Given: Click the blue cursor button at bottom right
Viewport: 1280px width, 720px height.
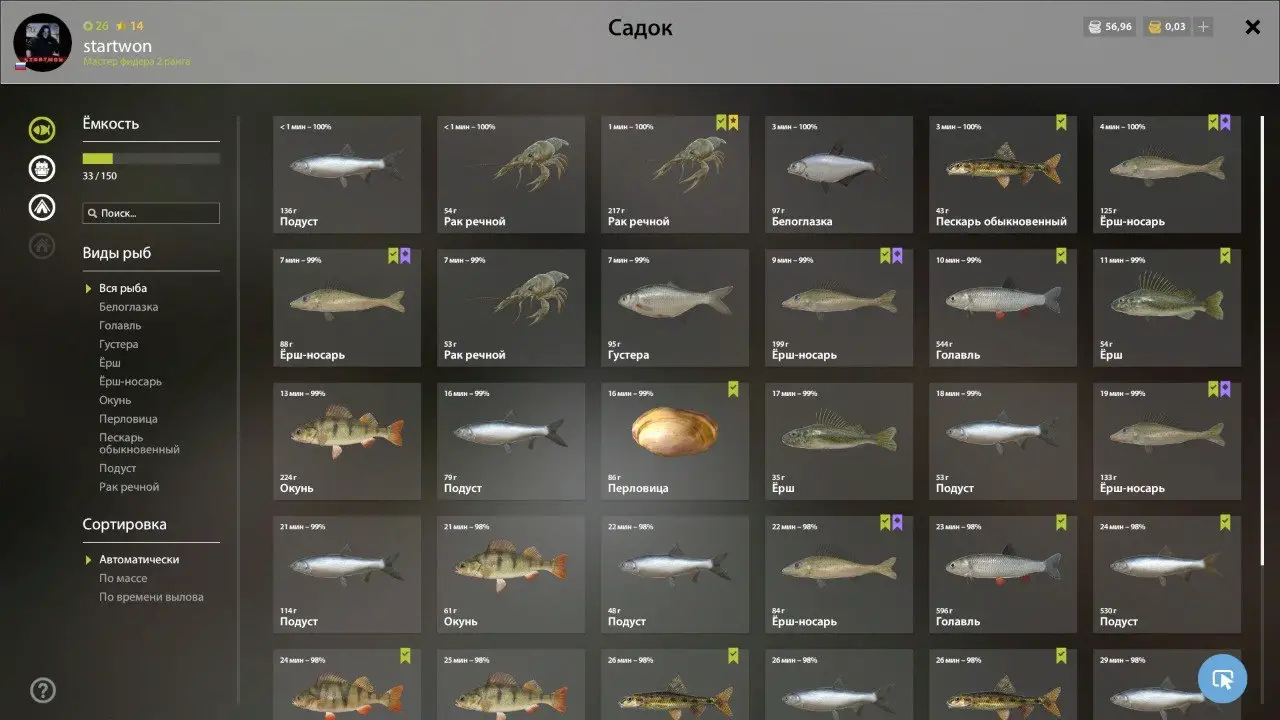Looking at the screenshot, I should point(1222,679).
